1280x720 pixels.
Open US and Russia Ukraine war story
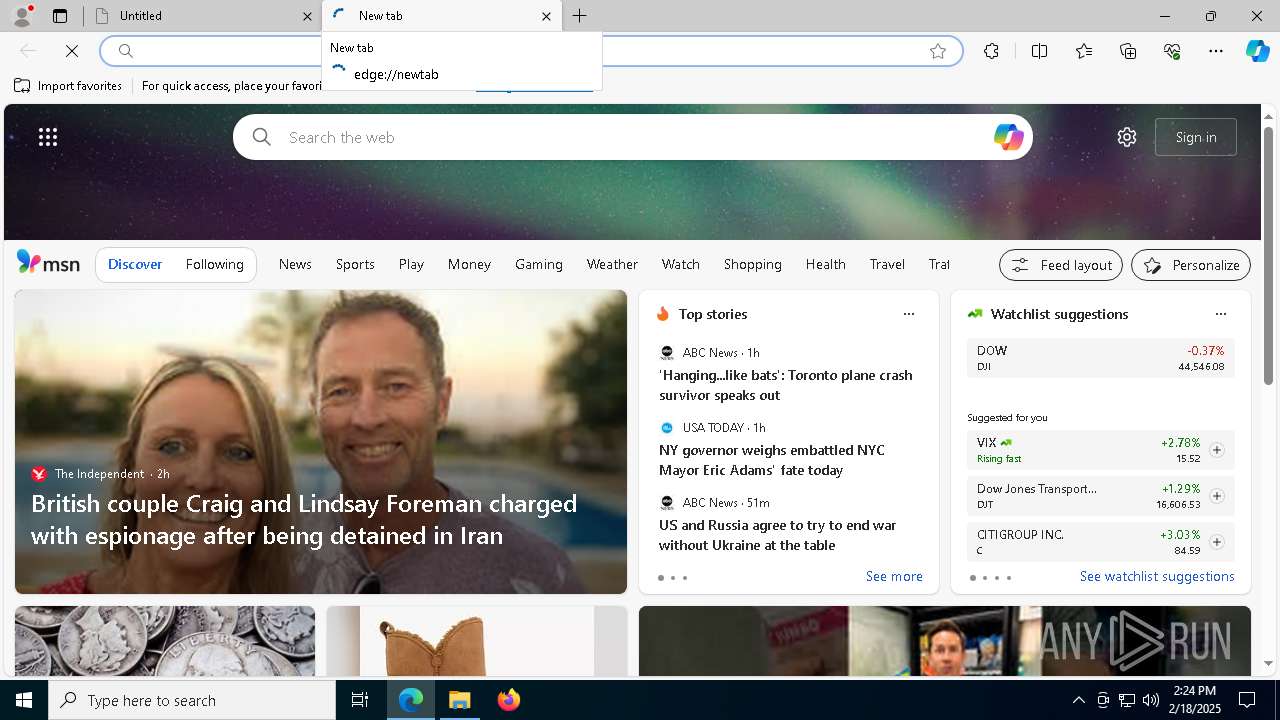tap(778, 535)
